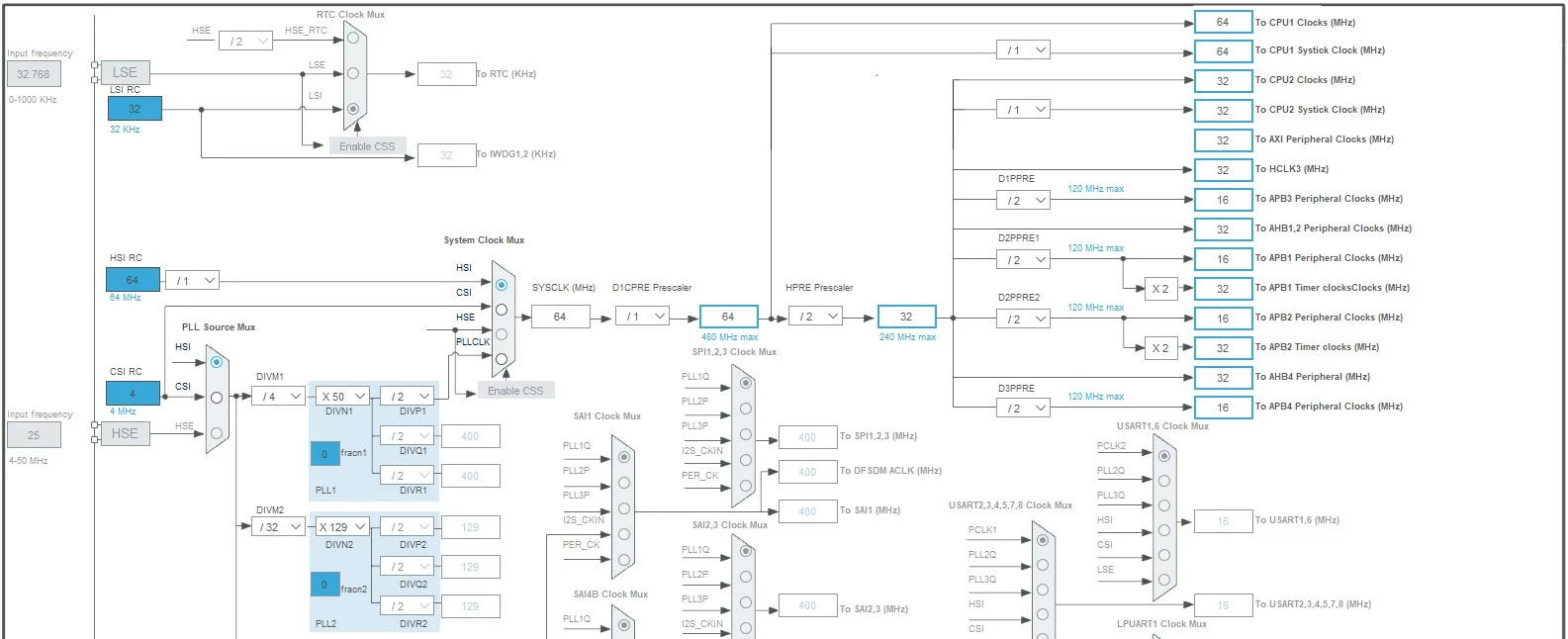Select CSI in PLL Source Mux
Viewport: 1568px width, 639px height.
(217, 398)
